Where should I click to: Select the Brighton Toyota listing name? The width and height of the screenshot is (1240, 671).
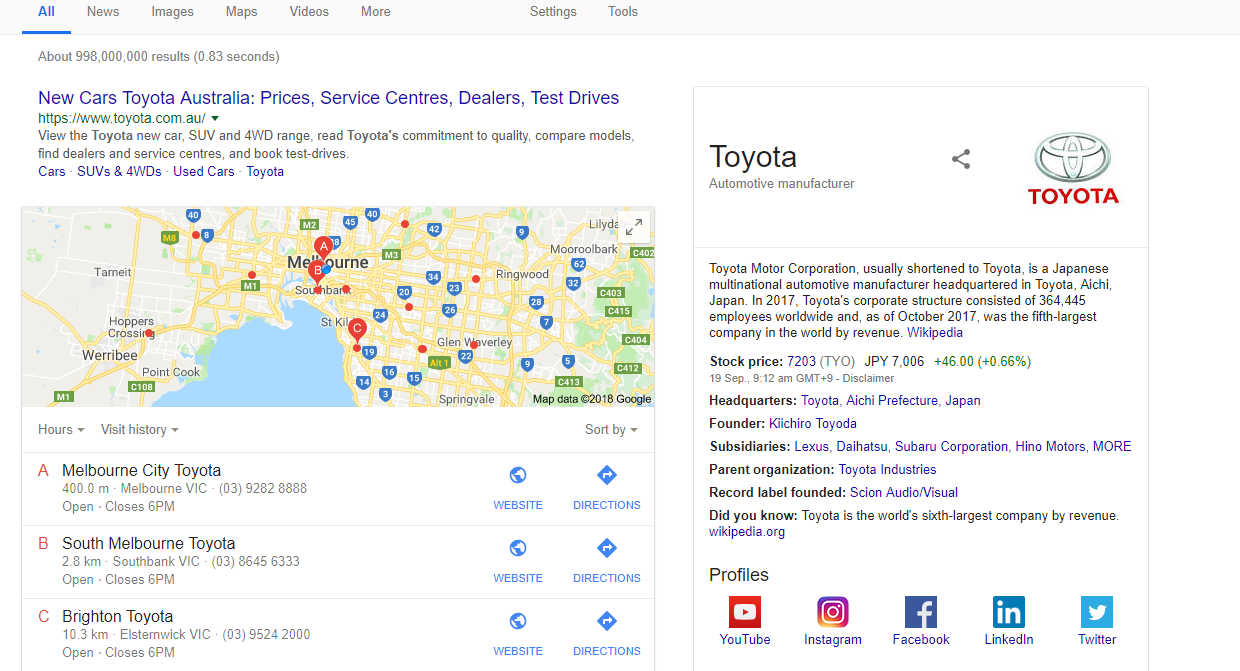[x=117, y=616]
